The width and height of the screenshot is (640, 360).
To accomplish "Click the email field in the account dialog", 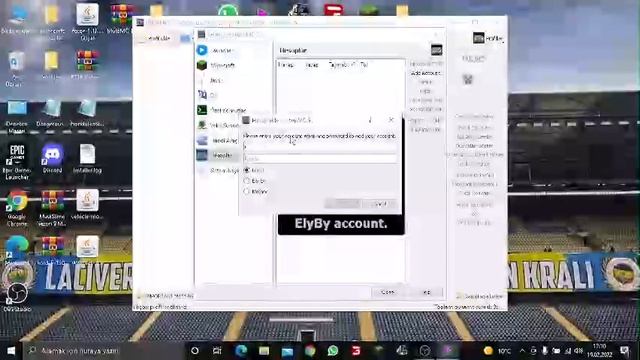I will click(x=320, y=147).
